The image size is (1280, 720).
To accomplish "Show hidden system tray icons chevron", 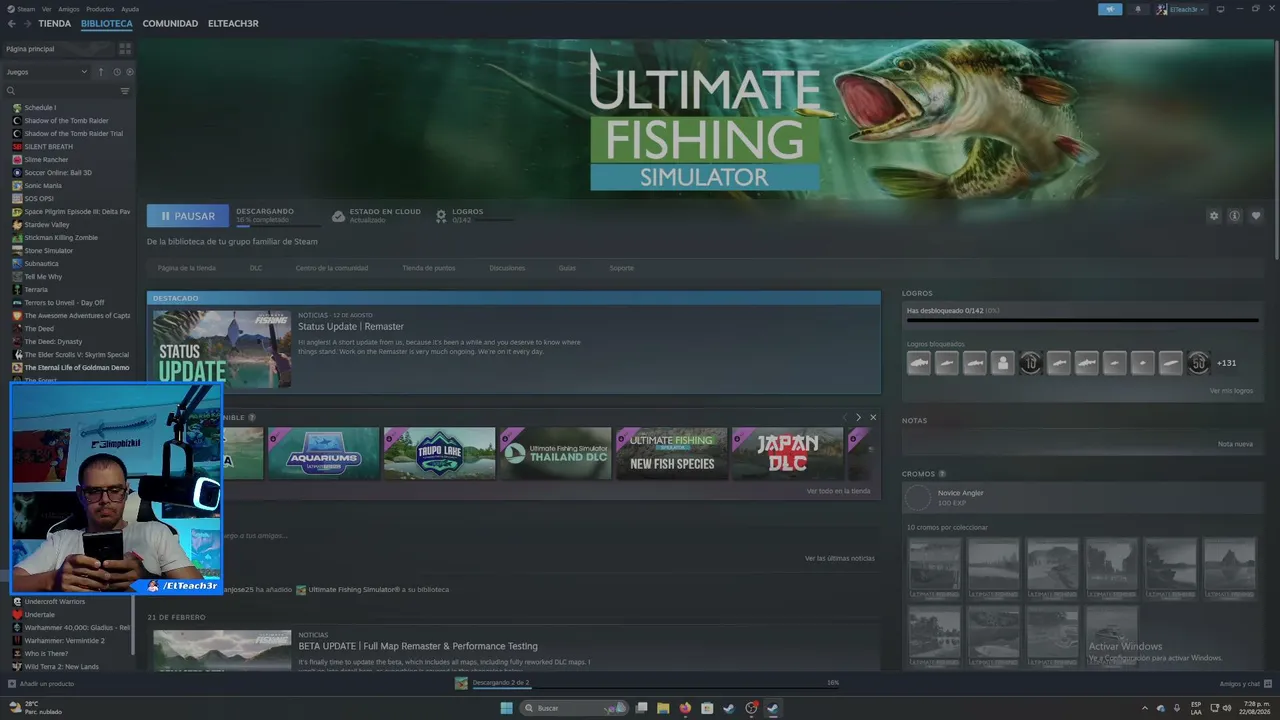I will [x=1145, y=708].
